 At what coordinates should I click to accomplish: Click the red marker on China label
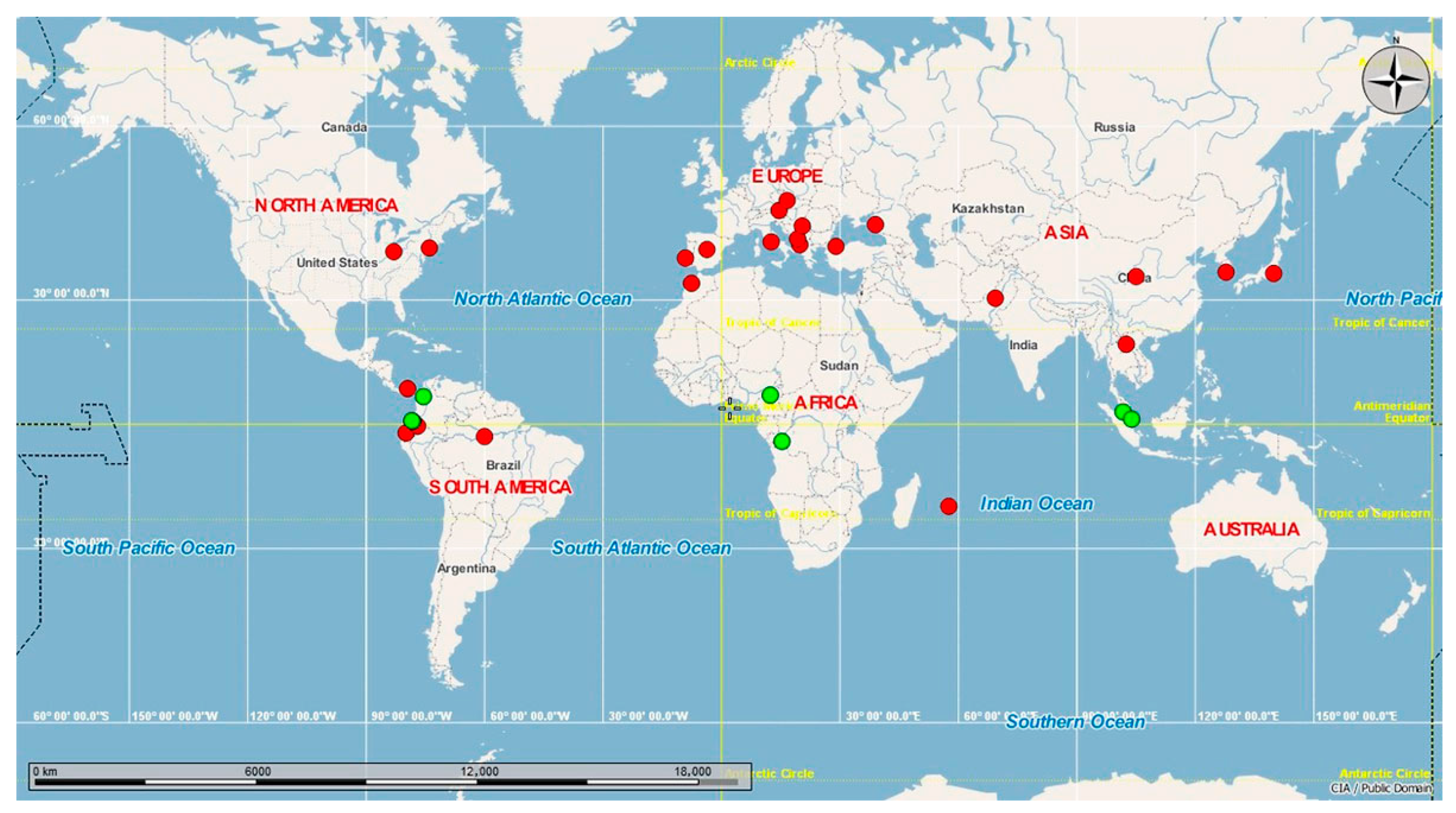click(x=1136, y=276)
